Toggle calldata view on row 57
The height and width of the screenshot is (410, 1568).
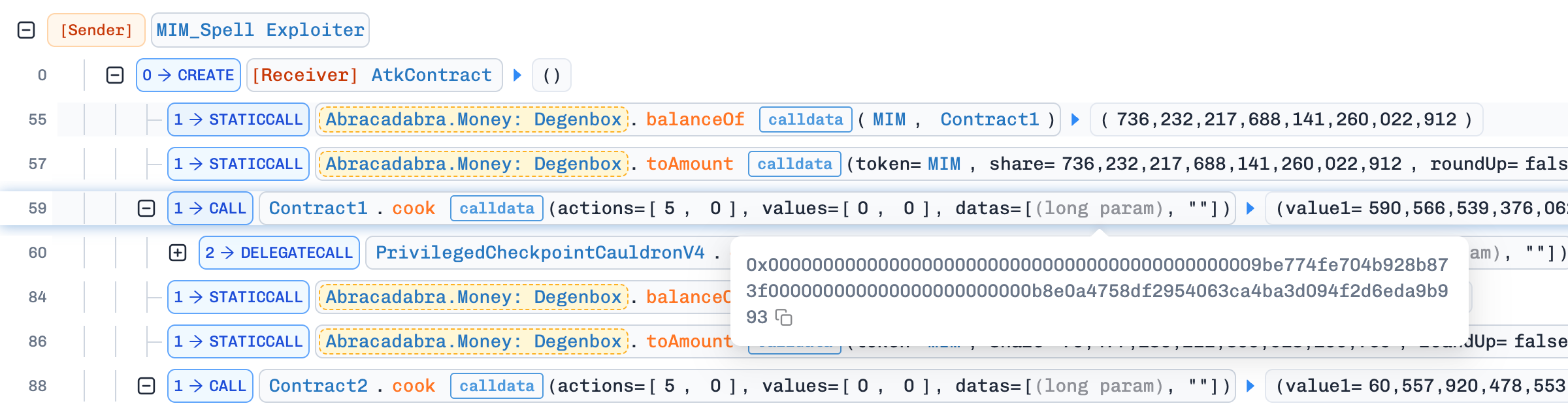(x=794, y=164)
